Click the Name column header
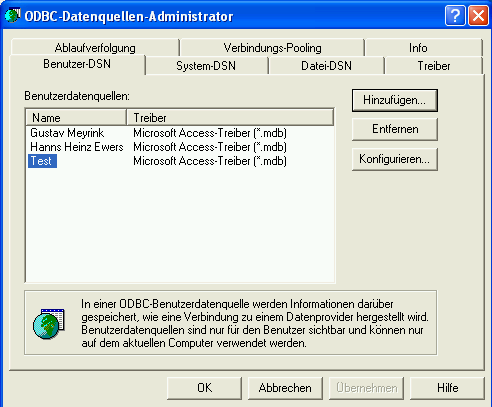 tap(76, 118)
